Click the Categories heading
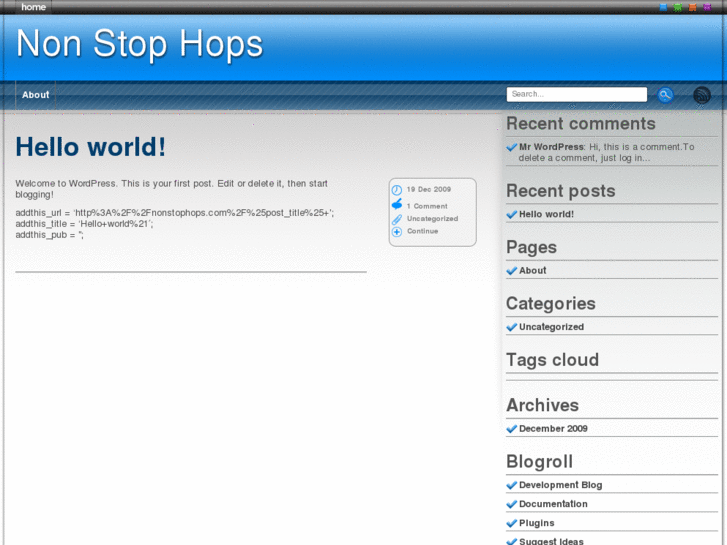This screenshot has width=727, height=545. pos(551,304)
